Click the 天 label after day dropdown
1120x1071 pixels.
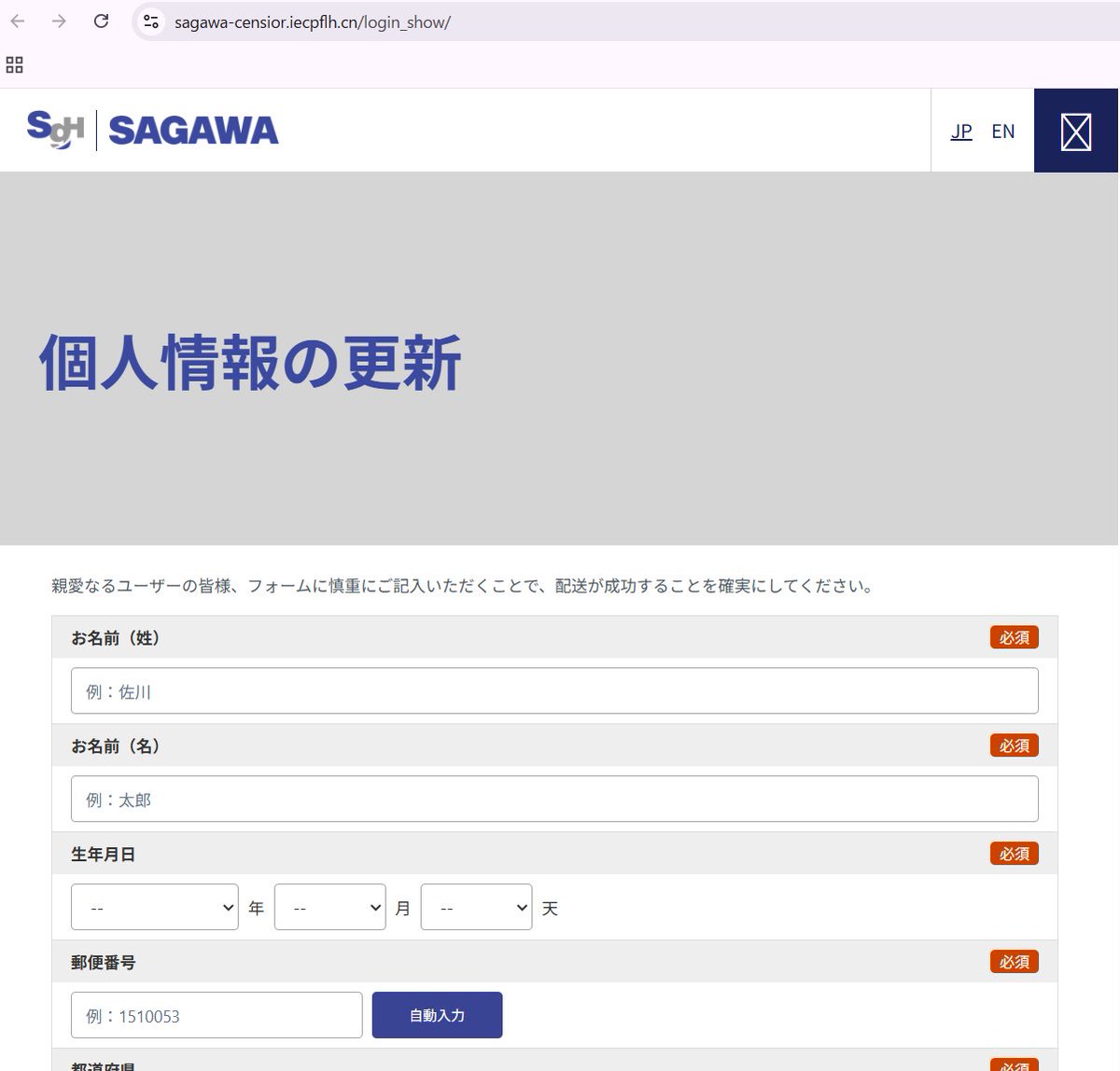[x=550, y=908]
